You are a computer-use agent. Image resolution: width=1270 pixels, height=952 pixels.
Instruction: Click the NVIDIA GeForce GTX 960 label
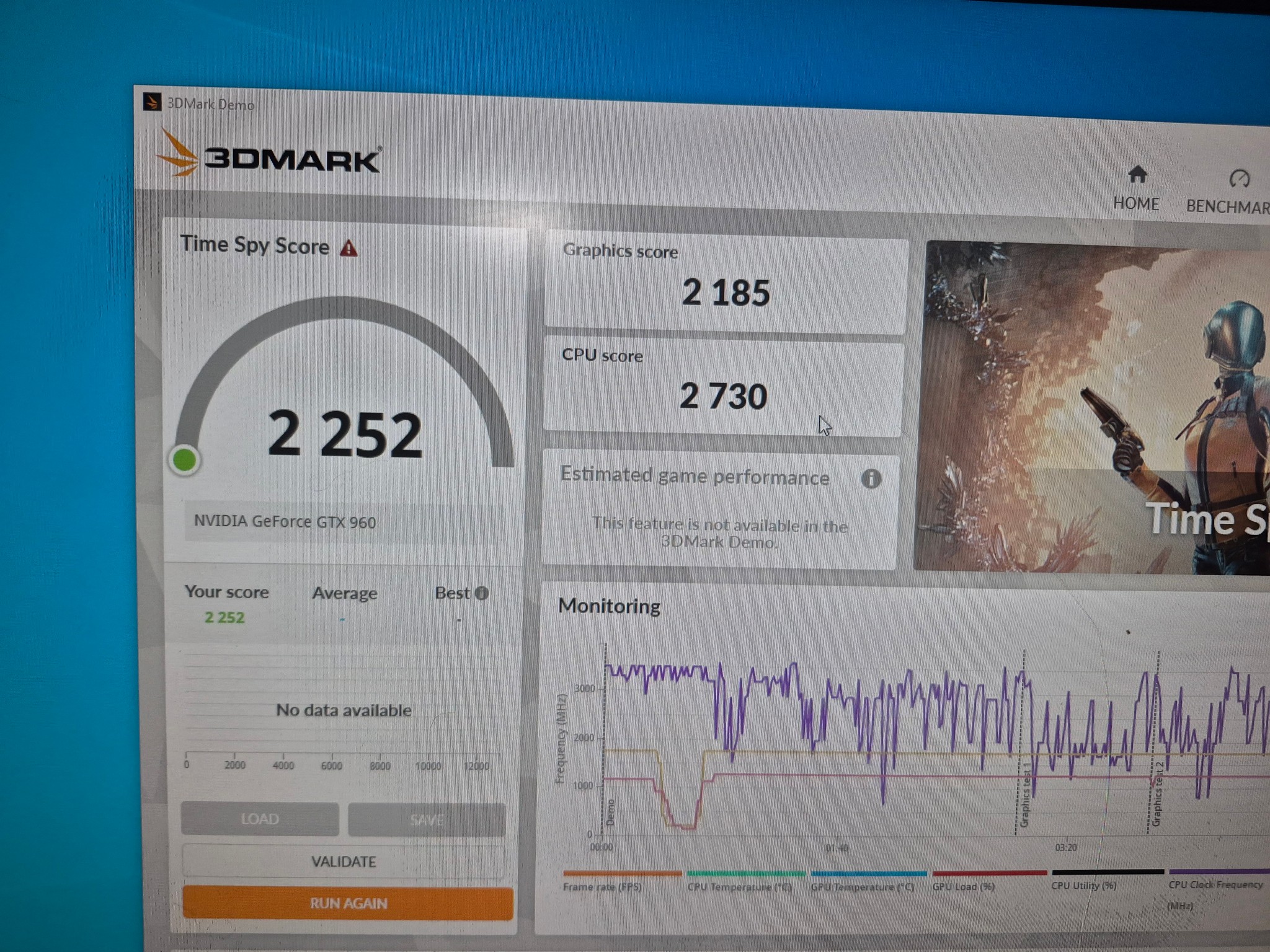coord(285,521)
